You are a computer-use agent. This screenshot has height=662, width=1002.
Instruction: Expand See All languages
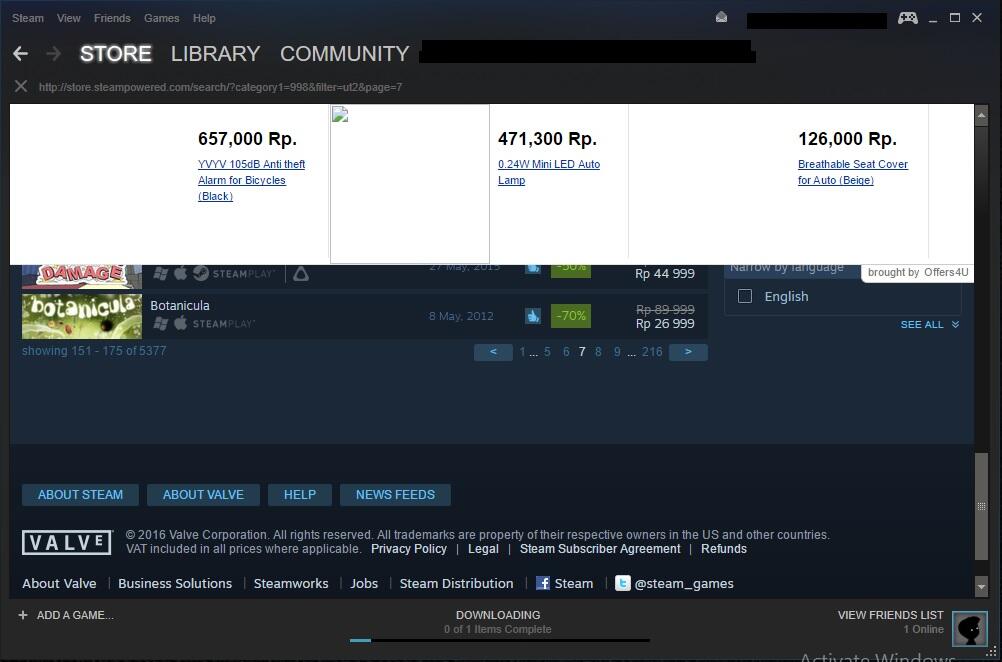coord(929,325)
